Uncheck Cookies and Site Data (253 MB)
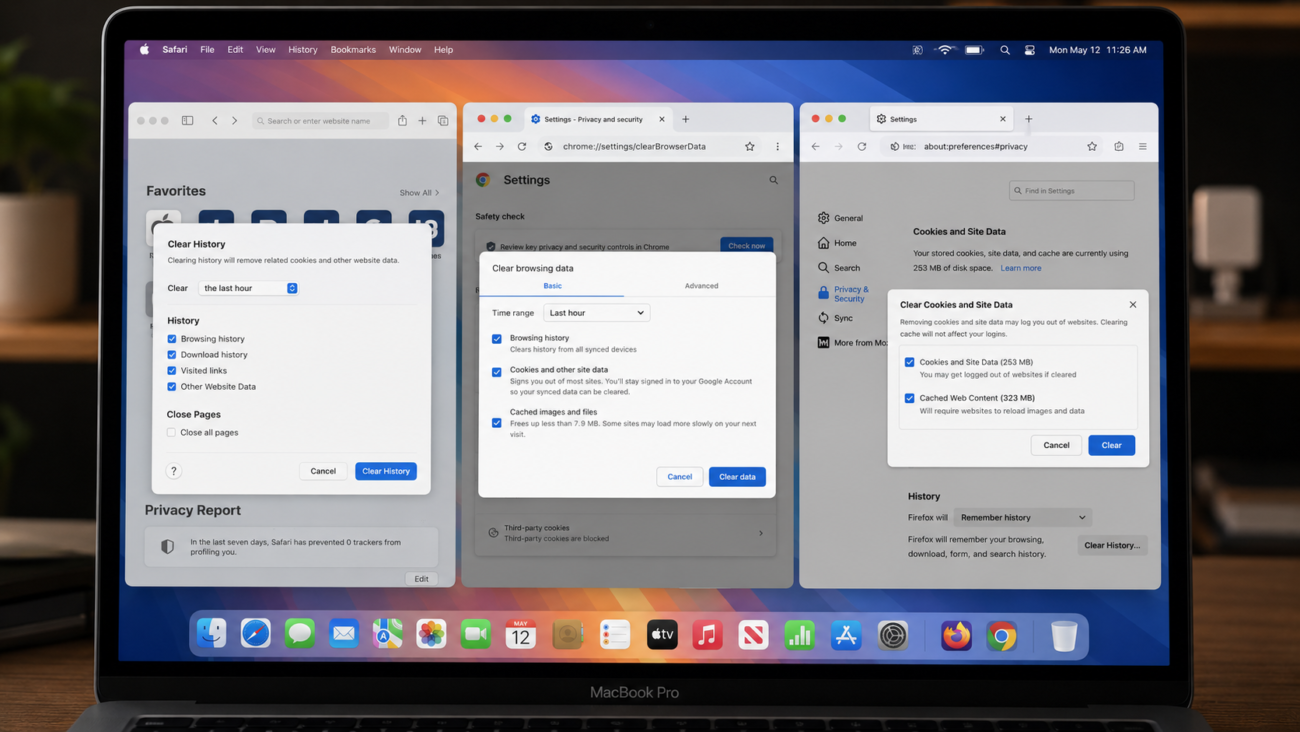The image size is (1300, 732). (910, 362)
